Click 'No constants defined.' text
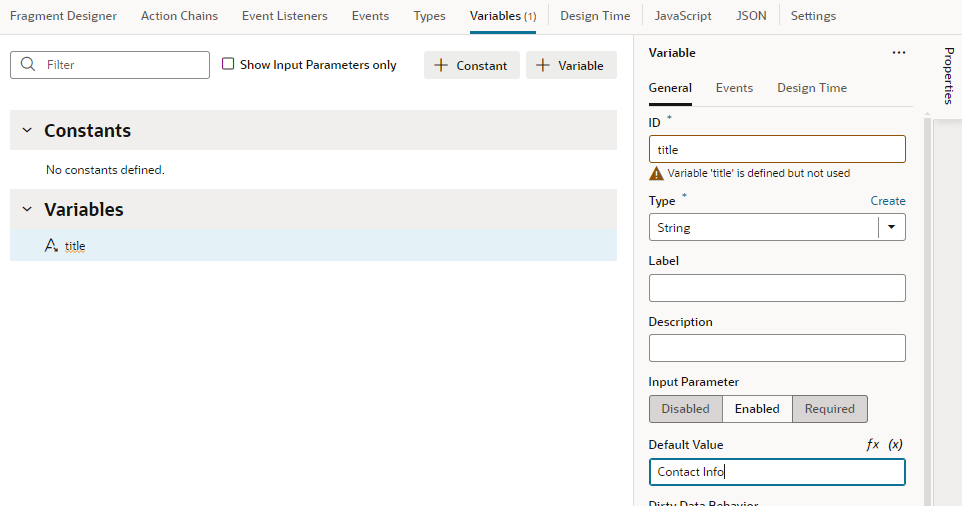This screenshot has width=962, height=506. pyautogui.click(x=105, y=170)
